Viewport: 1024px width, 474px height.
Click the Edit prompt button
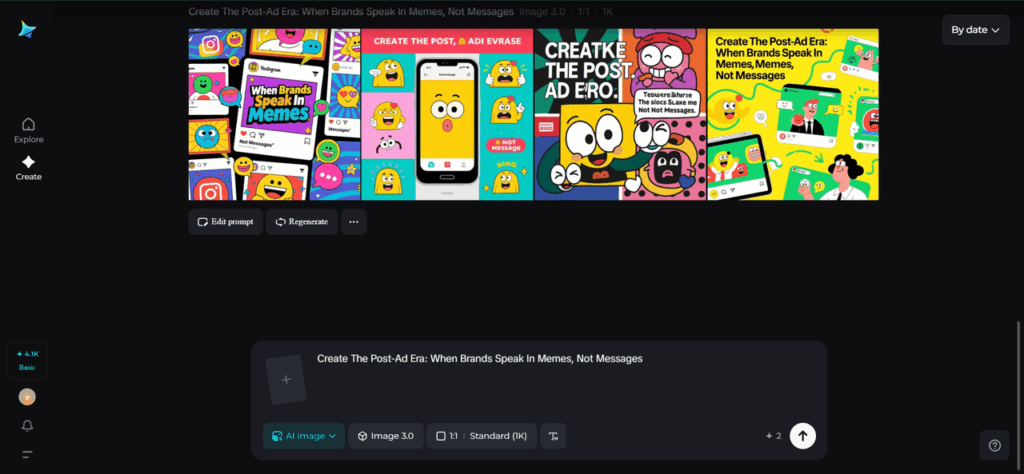(x=225, y=222)
